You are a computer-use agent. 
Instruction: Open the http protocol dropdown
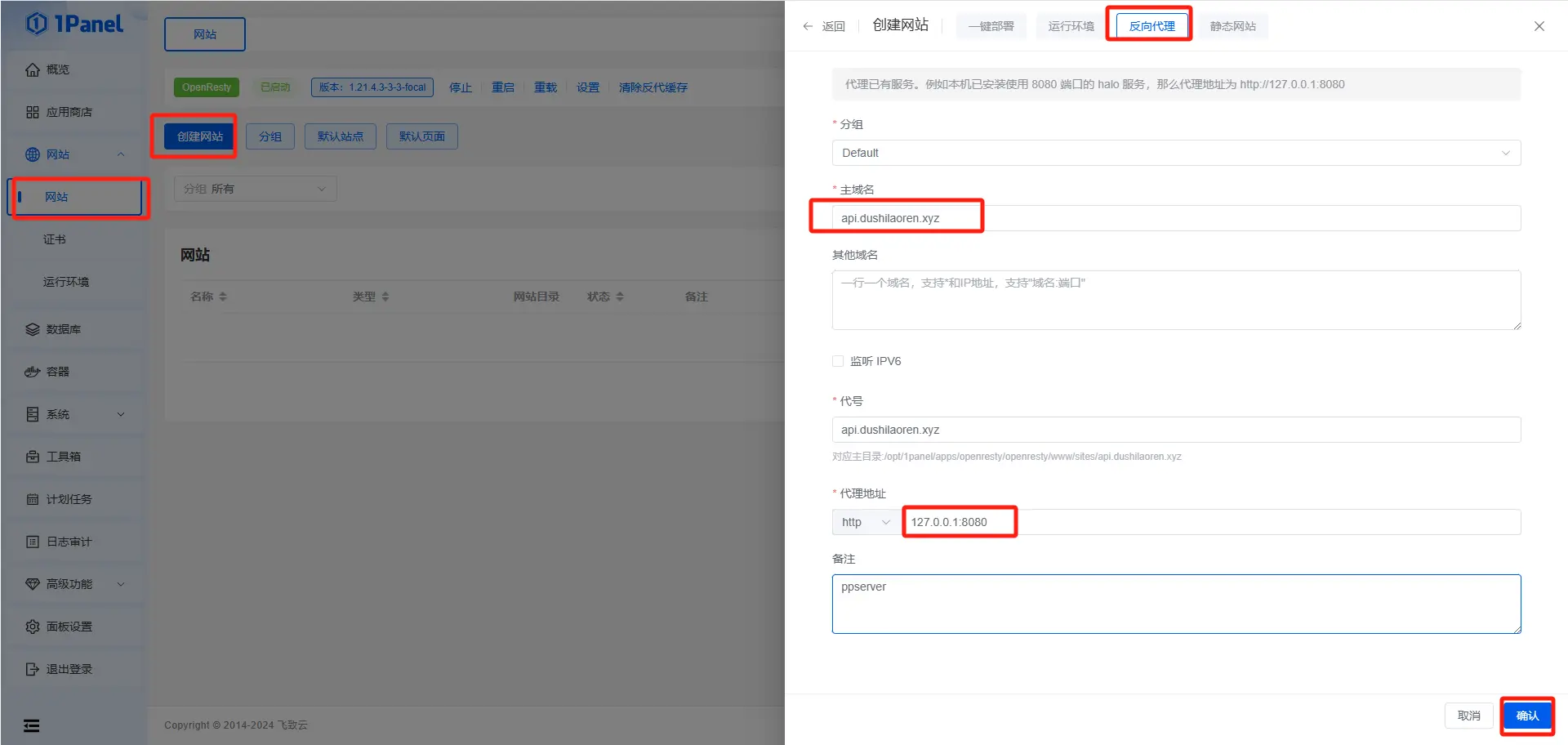click(x=866, y=522)
